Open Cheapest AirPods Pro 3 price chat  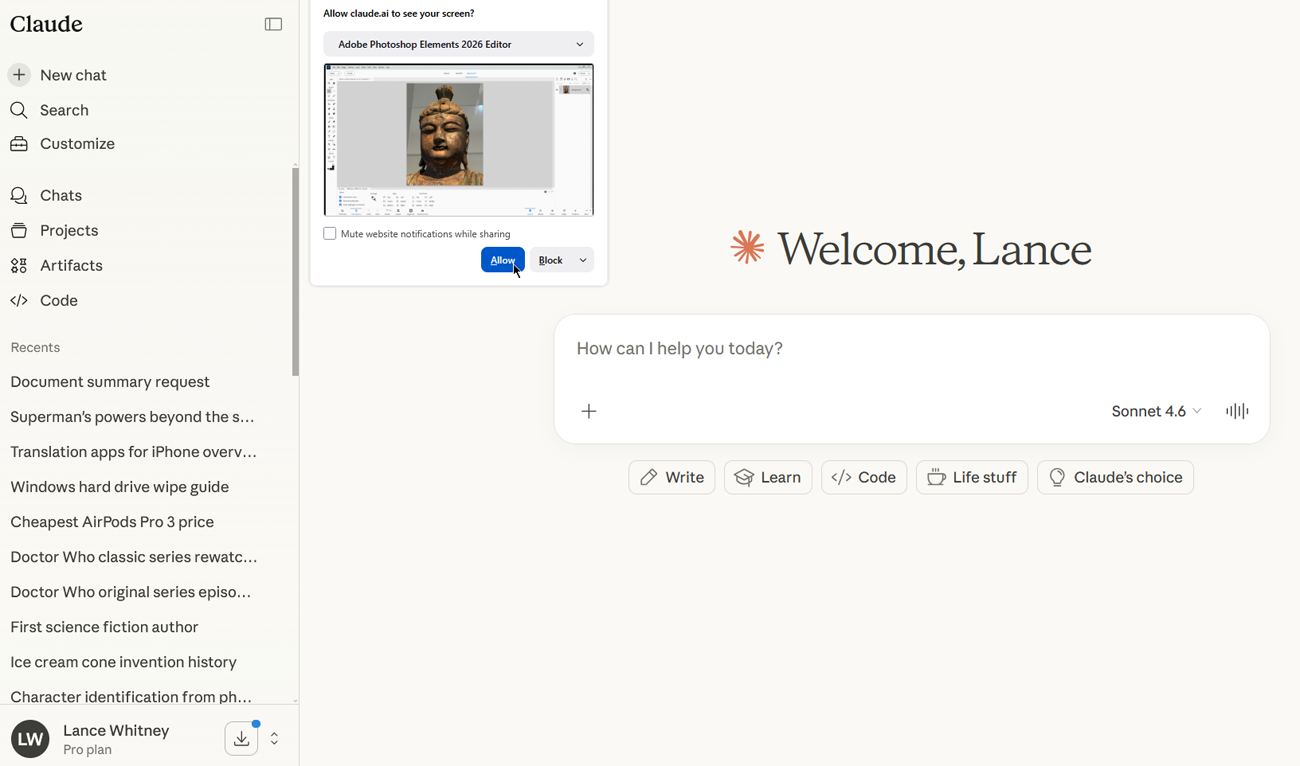point(112,522)
